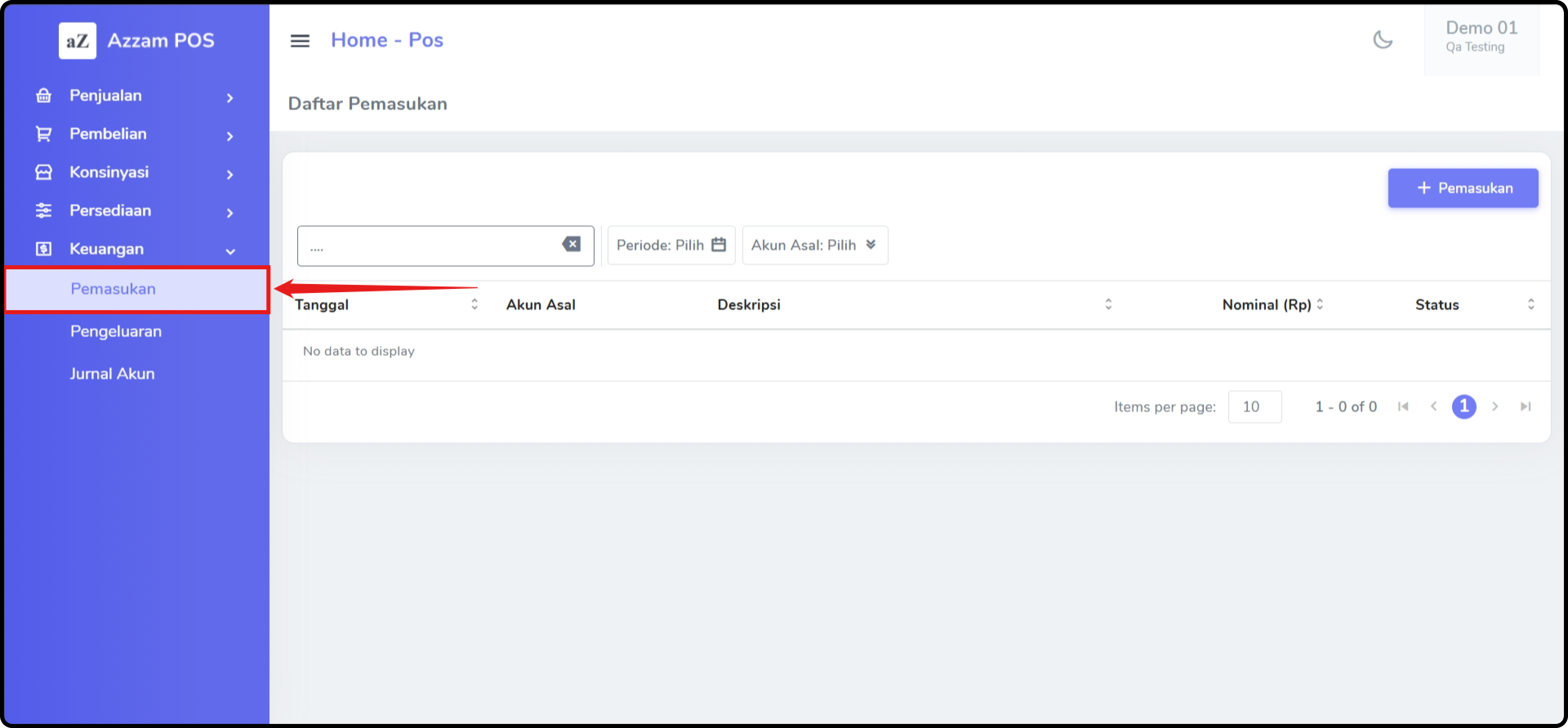Toggle dark mode moon icon
The width and height of the screenshot is (1568, 728).
click(1382, 40)
